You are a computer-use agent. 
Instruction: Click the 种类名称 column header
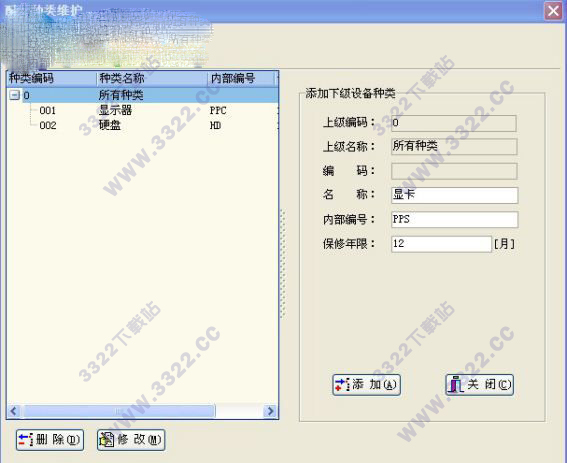click(x=152, y=78)
